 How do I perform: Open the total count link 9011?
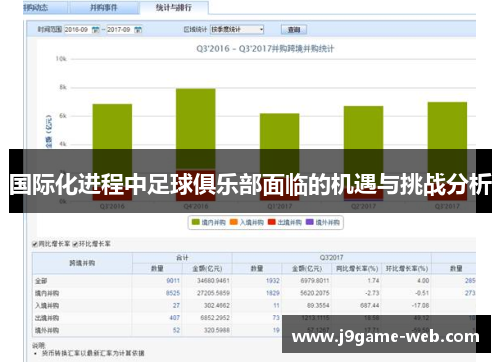[173, 281]
